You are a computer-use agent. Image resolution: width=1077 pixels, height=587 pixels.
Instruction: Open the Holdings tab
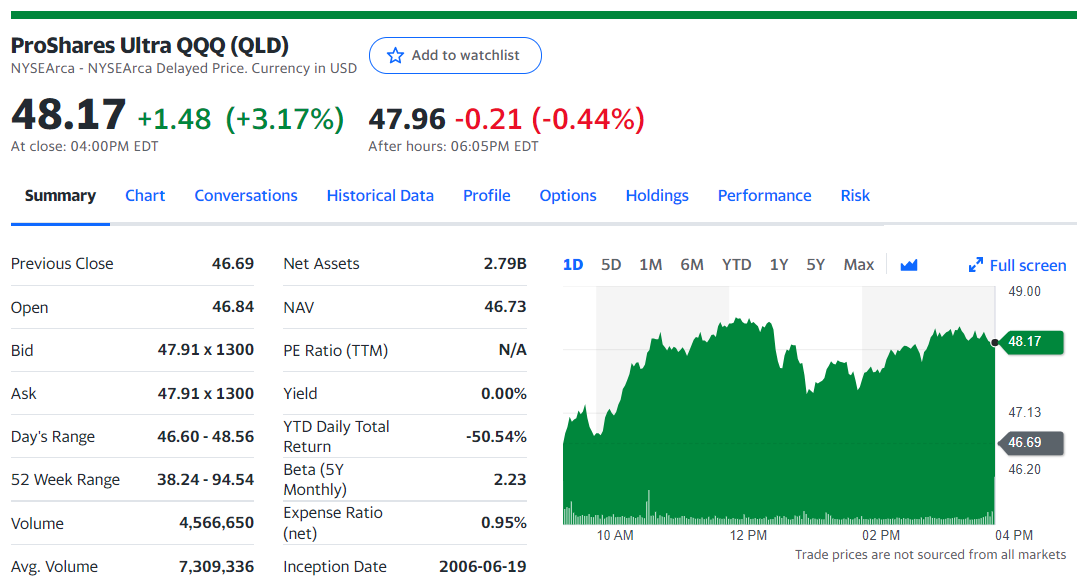(x=657, y=196)
